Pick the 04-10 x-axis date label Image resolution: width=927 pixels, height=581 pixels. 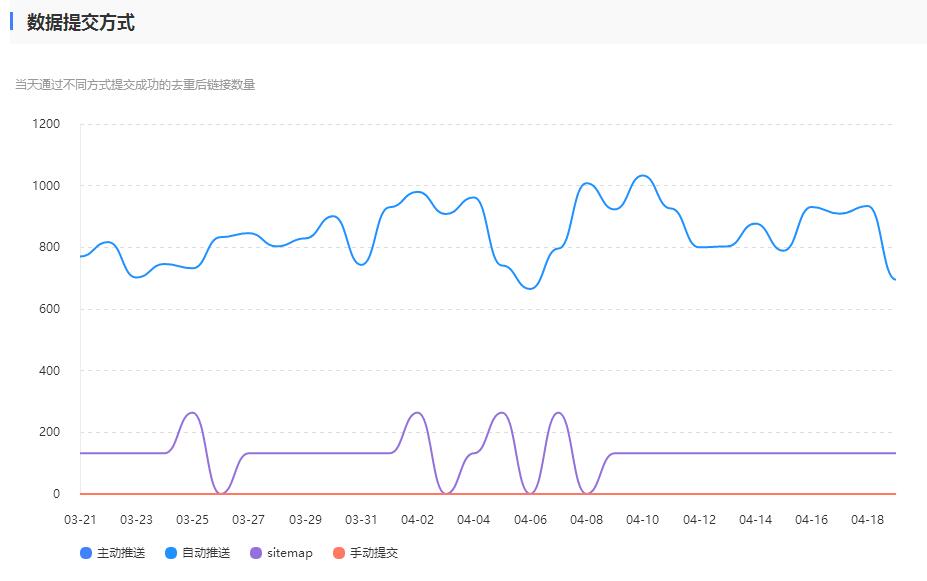pyautogui.click(x=643, y=520)
